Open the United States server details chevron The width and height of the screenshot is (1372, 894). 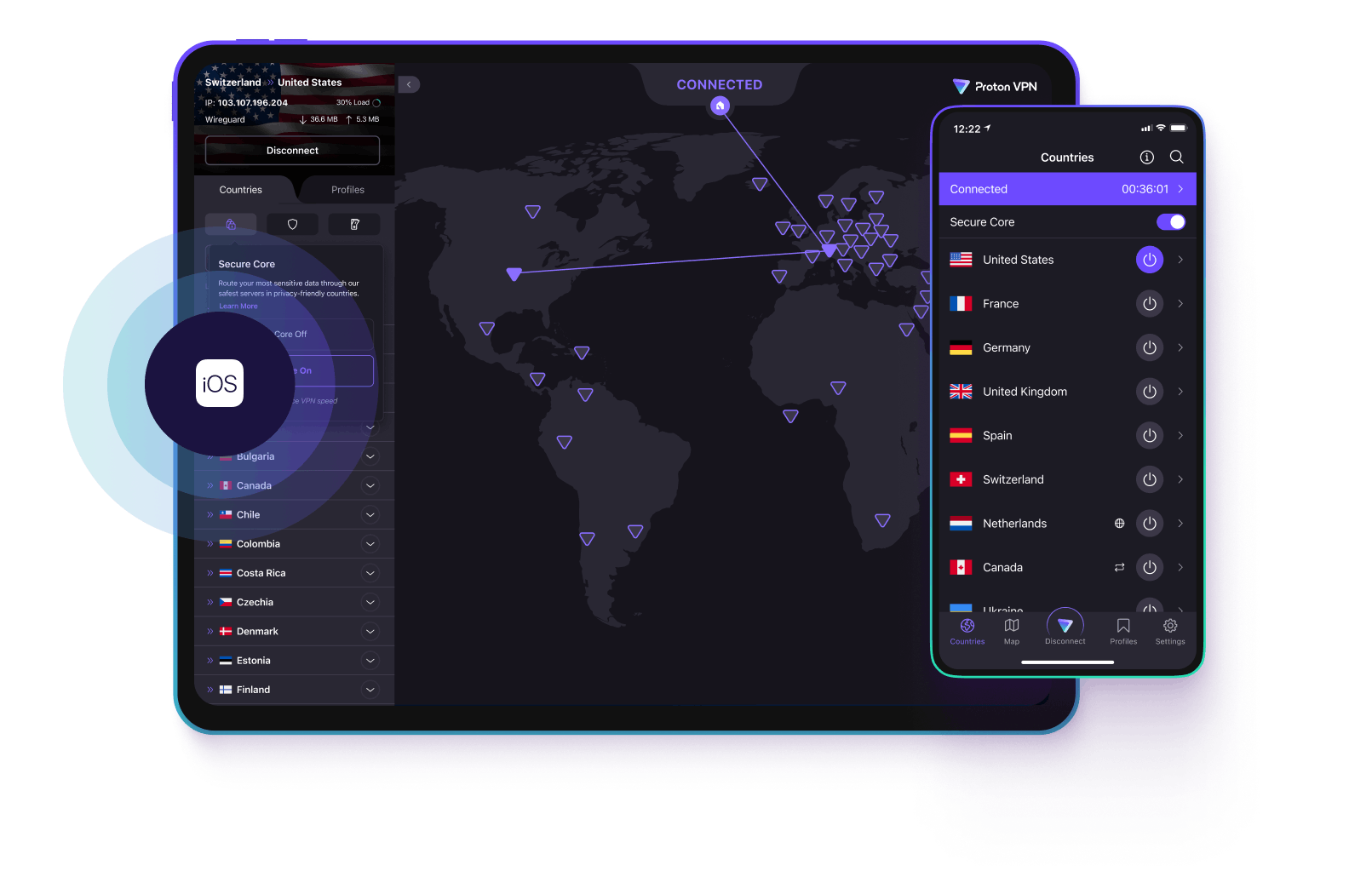click(1180, 260)
